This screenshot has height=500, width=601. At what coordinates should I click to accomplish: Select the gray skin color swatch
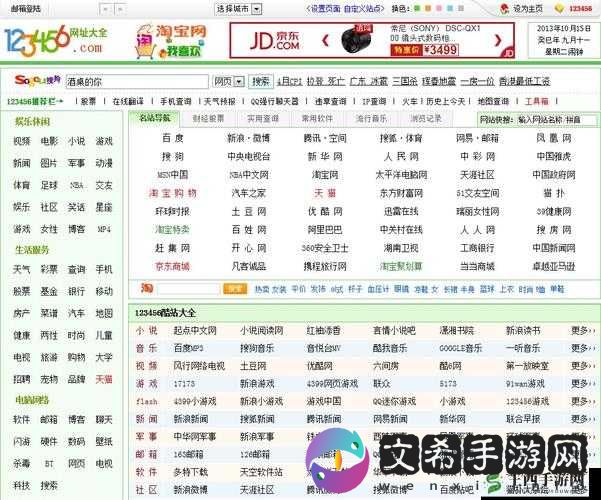tap(461, 8)
